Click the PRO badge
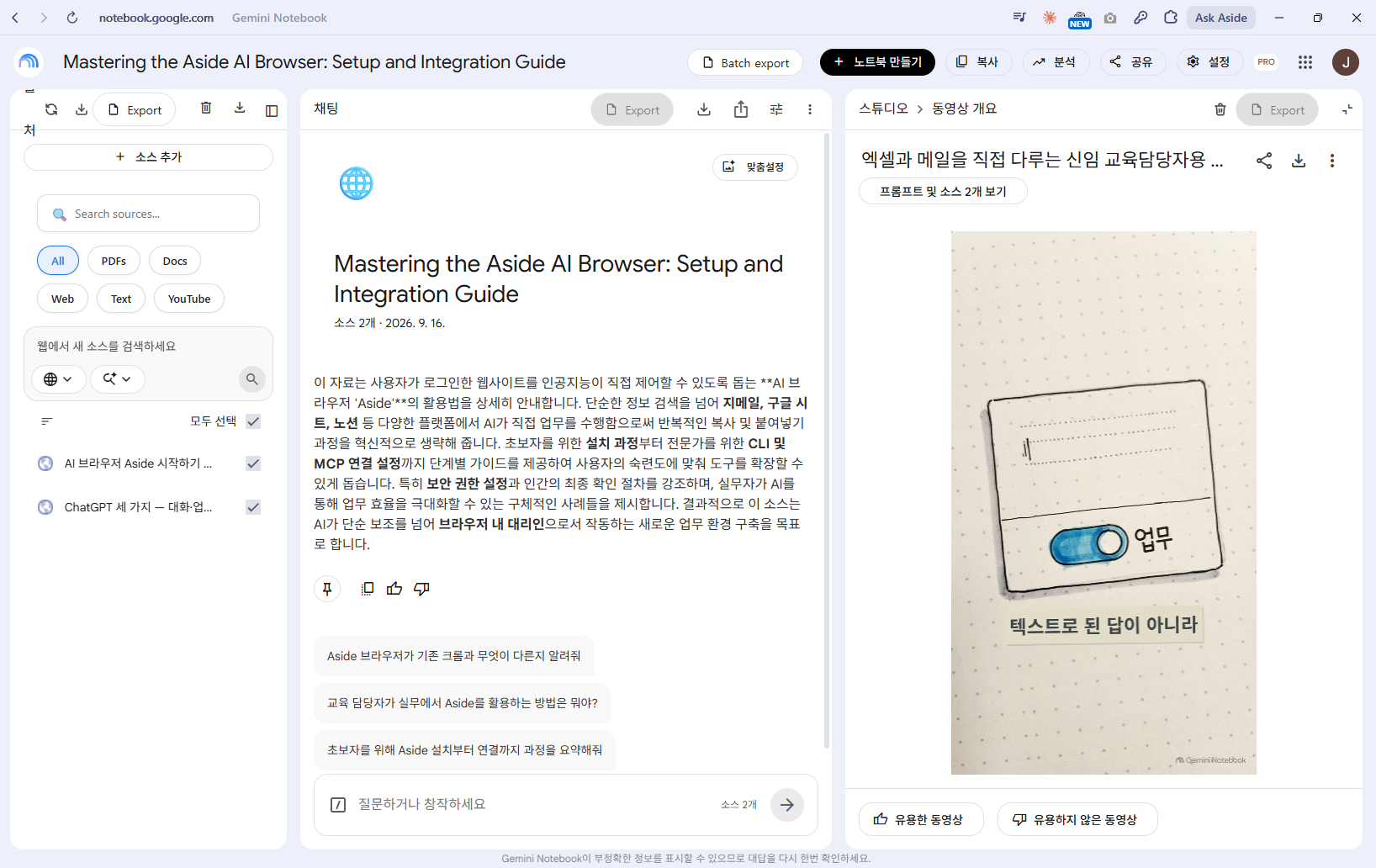Viewport: 1376px width, 868px height. tap(1266, 62)
